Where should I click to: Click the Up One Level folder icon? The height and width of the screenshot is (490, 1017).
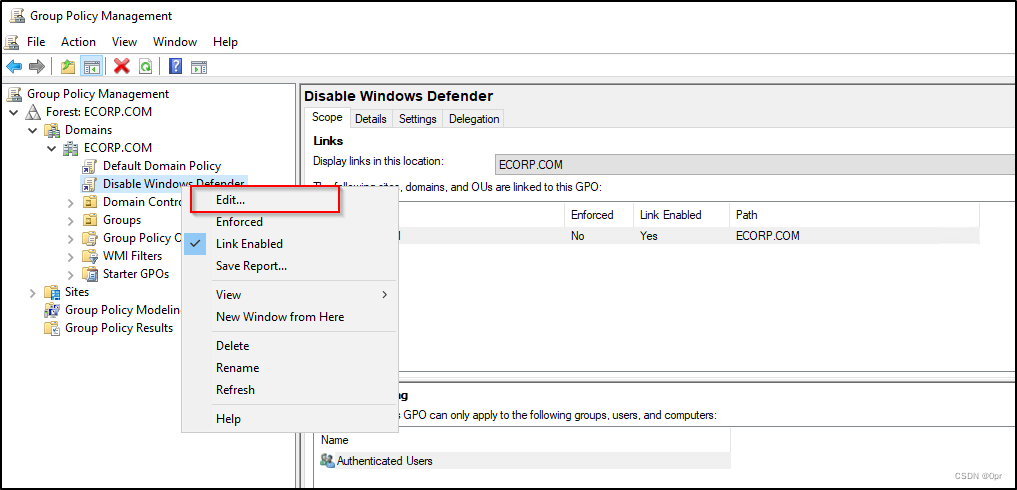click(68, 66)
